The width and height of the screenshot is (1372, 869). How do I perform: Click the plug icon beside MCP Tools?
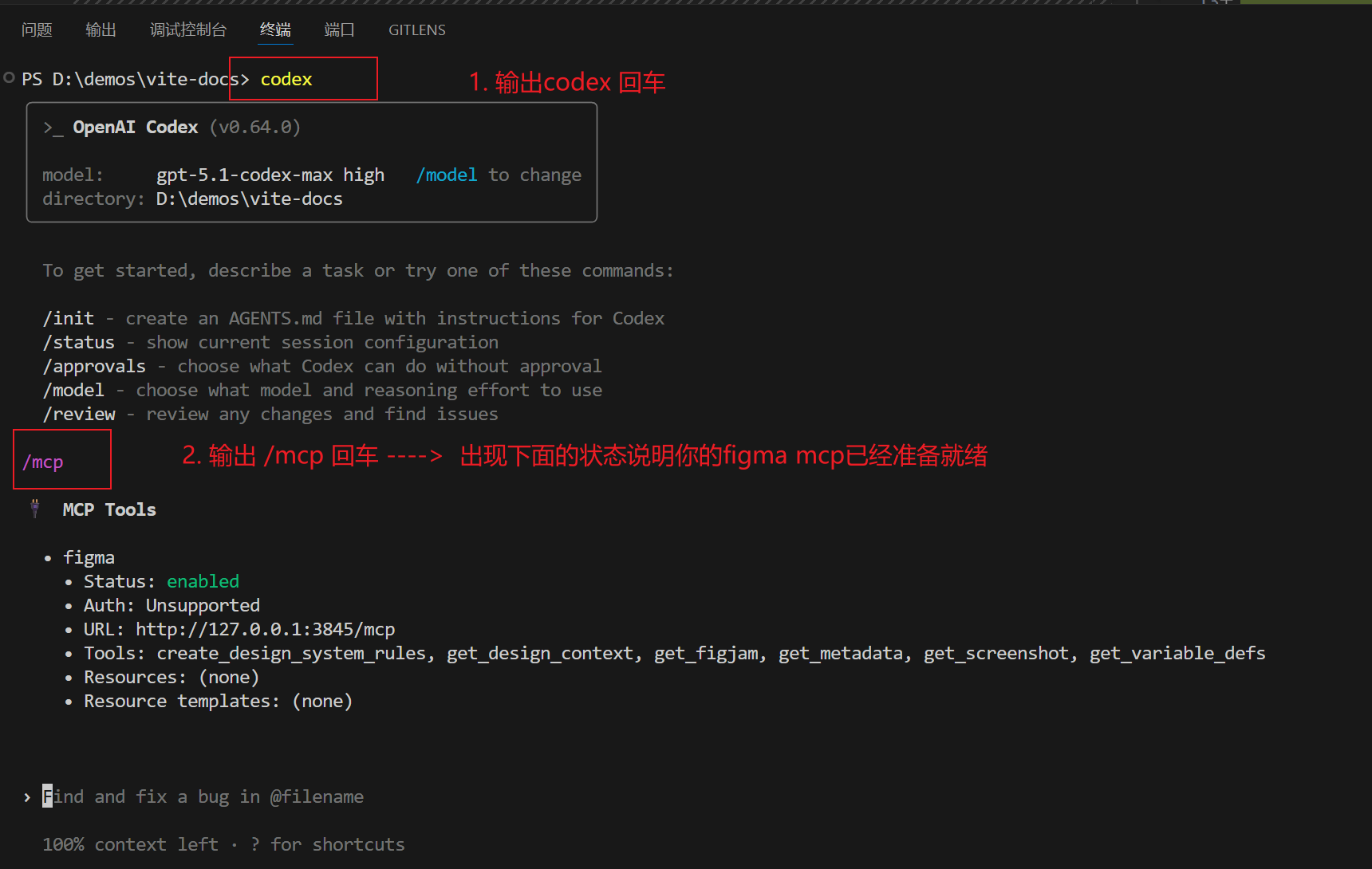click(34, 509)
